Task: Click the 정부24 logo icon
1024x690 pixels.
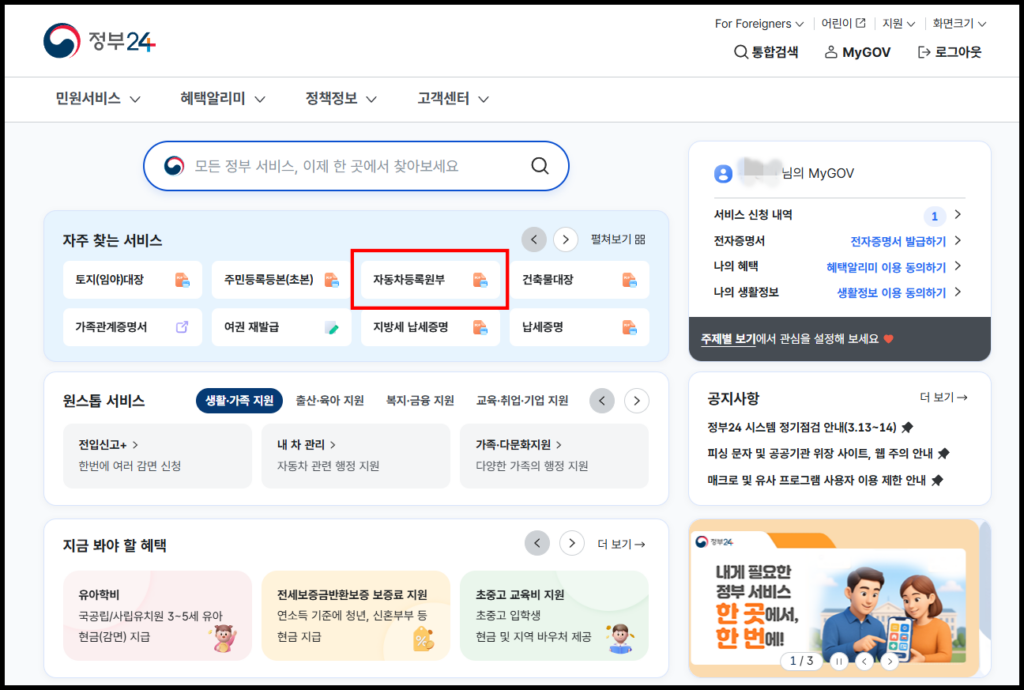Action: point(61,39)
